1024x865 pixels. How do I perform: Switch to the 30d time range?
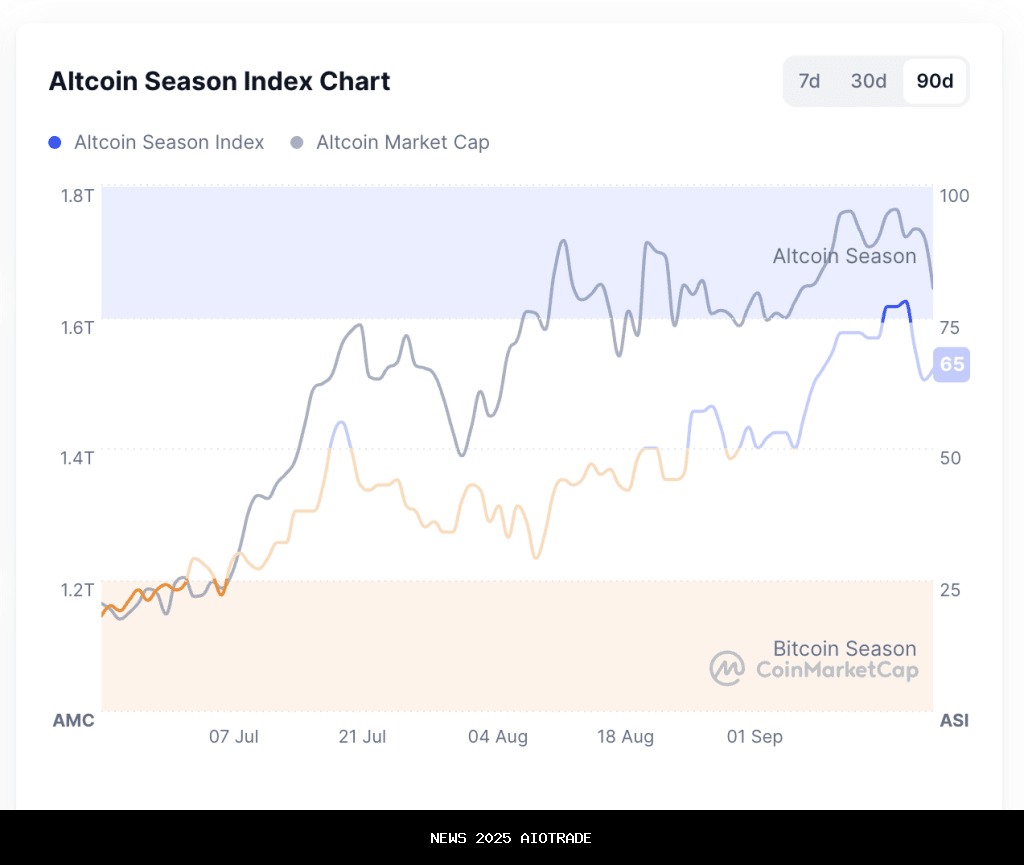[868, 81]
